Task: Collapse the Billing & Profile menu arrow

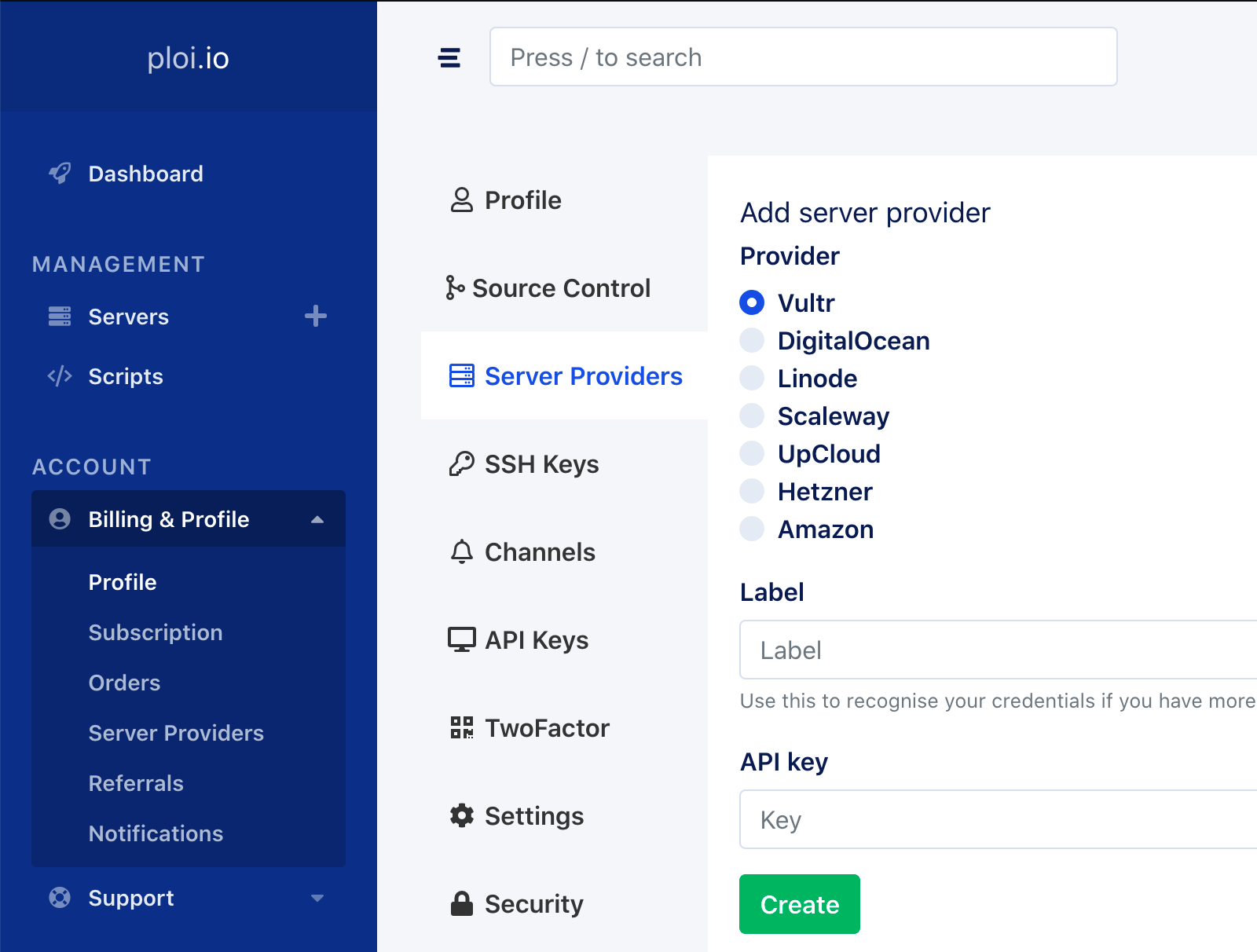Action: click(x=317, y=519)
